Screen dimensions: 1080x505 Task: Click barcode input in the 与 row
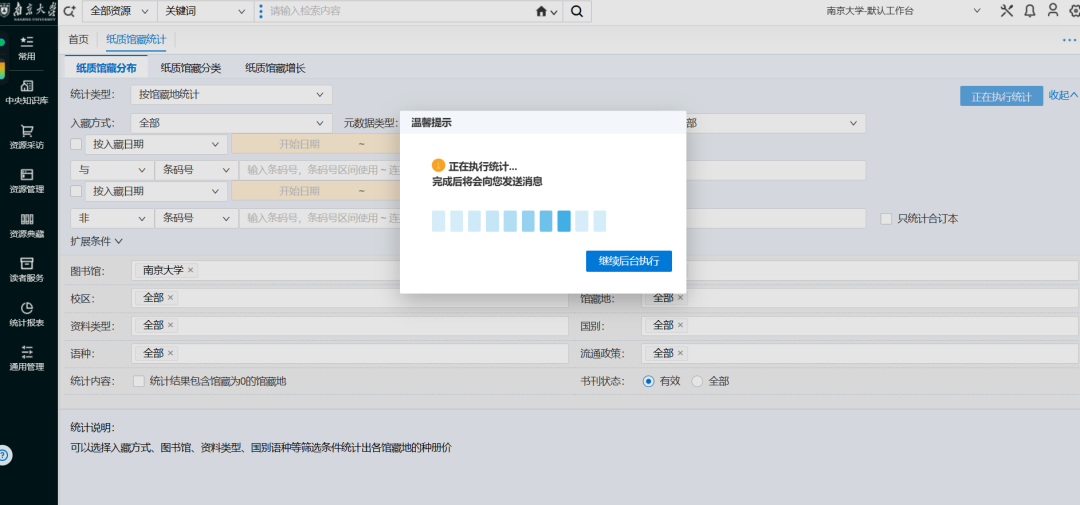pyautogui.click(x=320, y=170)
